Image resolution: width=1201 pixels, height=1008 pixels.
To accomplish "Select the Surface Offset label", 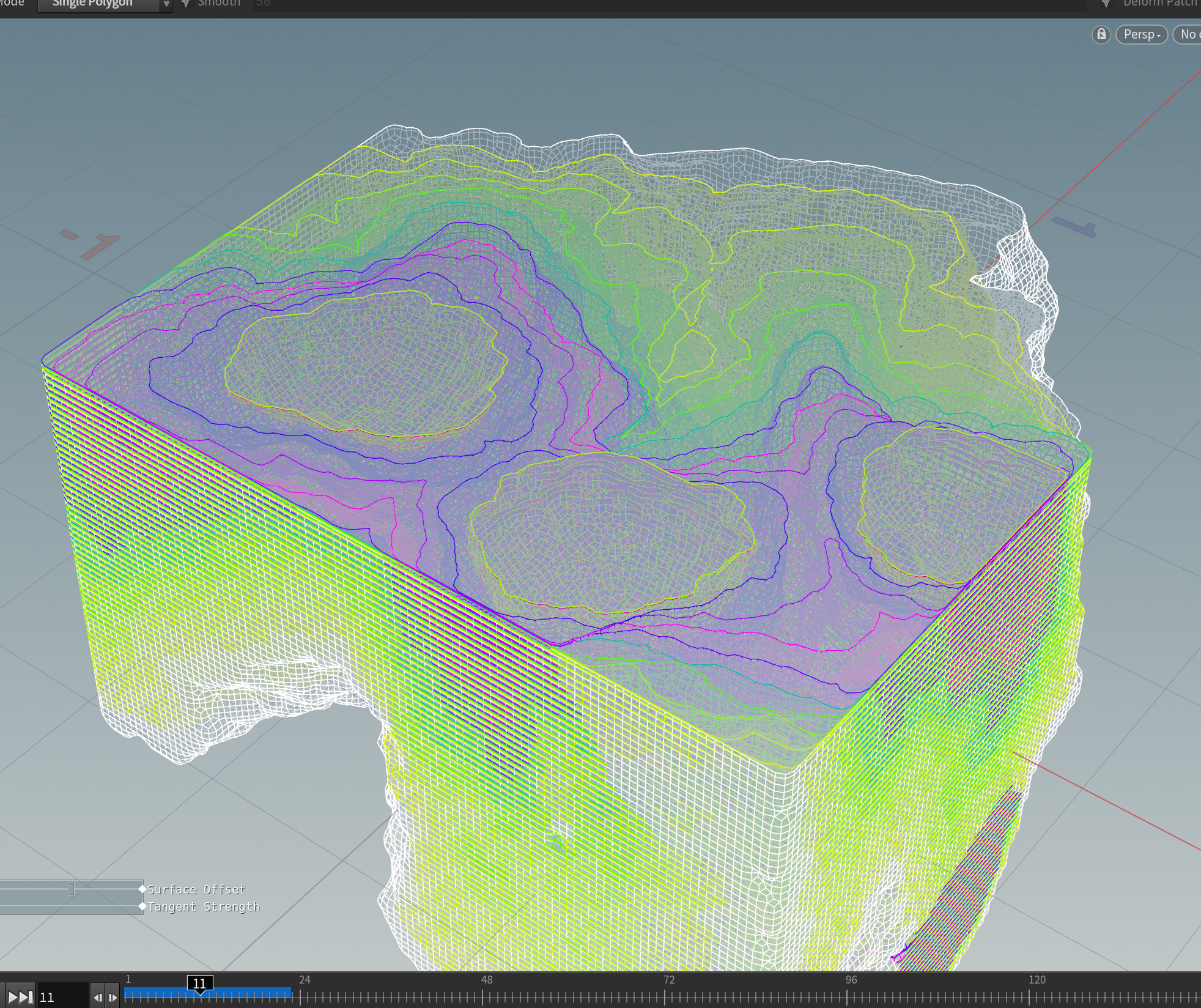I will (196, 889).
